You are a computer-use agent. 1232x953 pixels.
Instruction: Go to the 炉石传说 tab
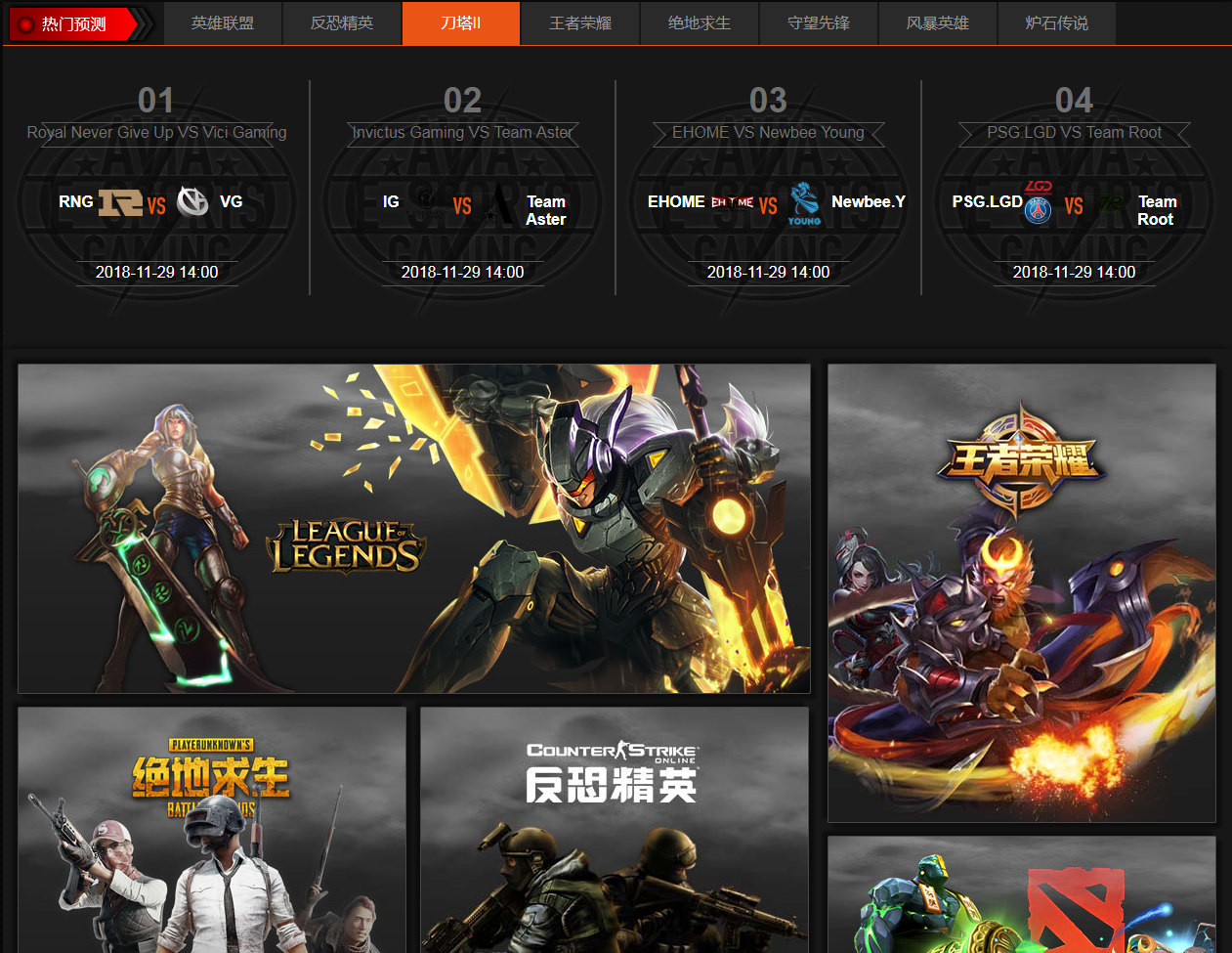1057,23
